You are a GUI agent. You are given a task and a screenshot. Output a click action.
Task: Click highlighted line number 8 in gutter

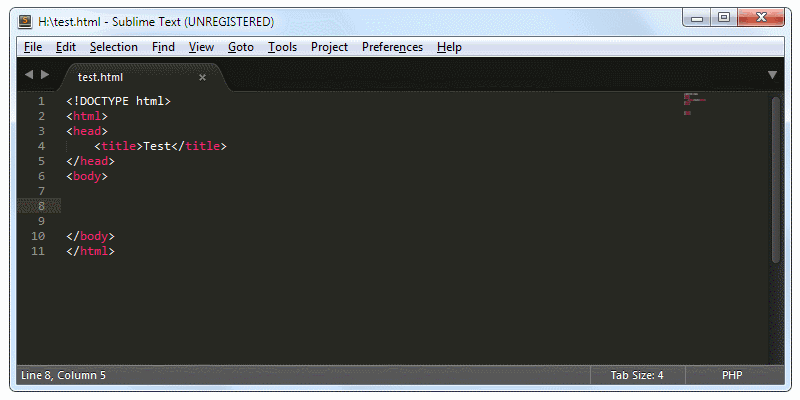click(x=41, y=206)
